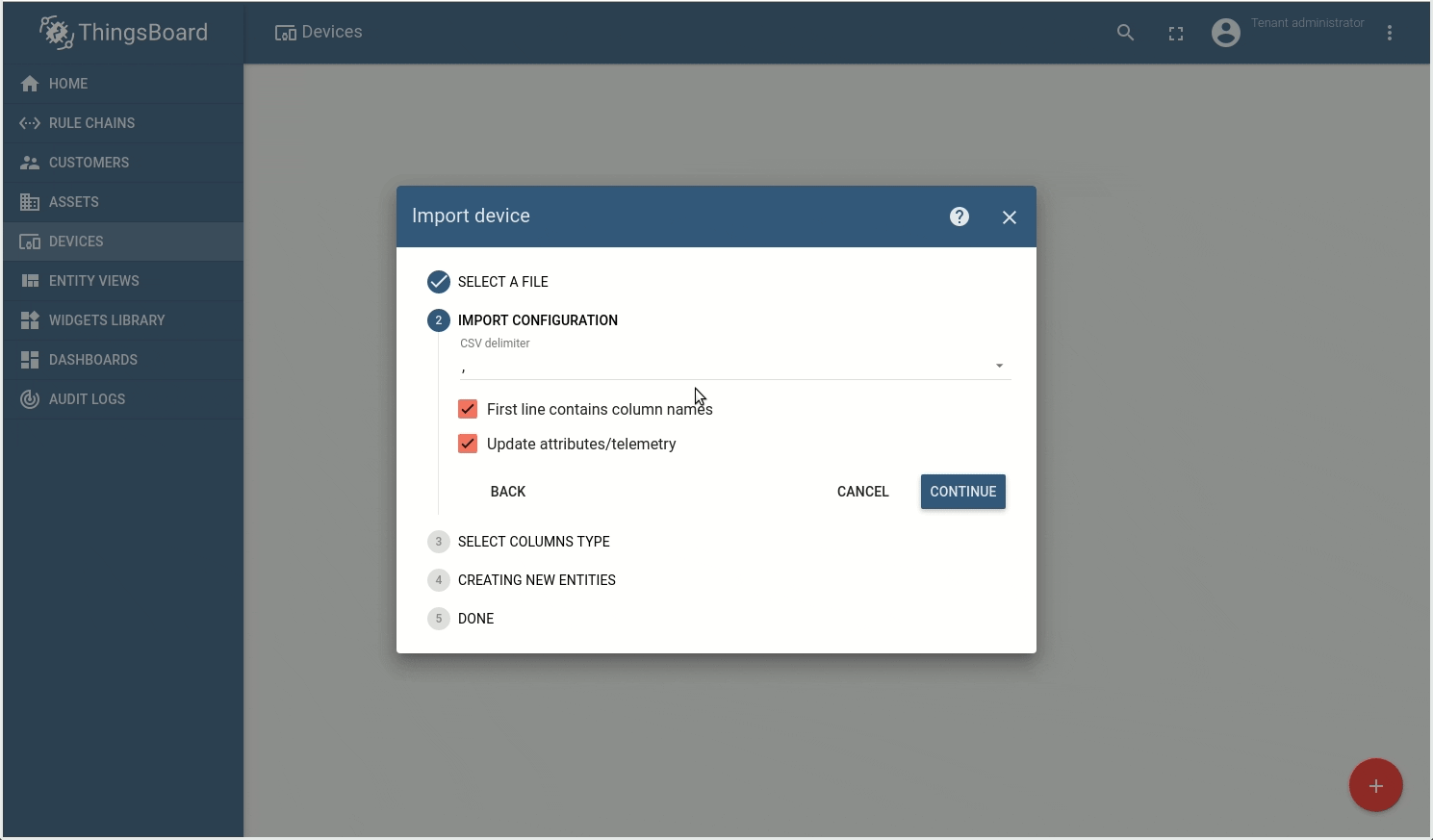Go to Dashboards menu item
Viewport: 1433px width, 840px height.
point(93,360)
